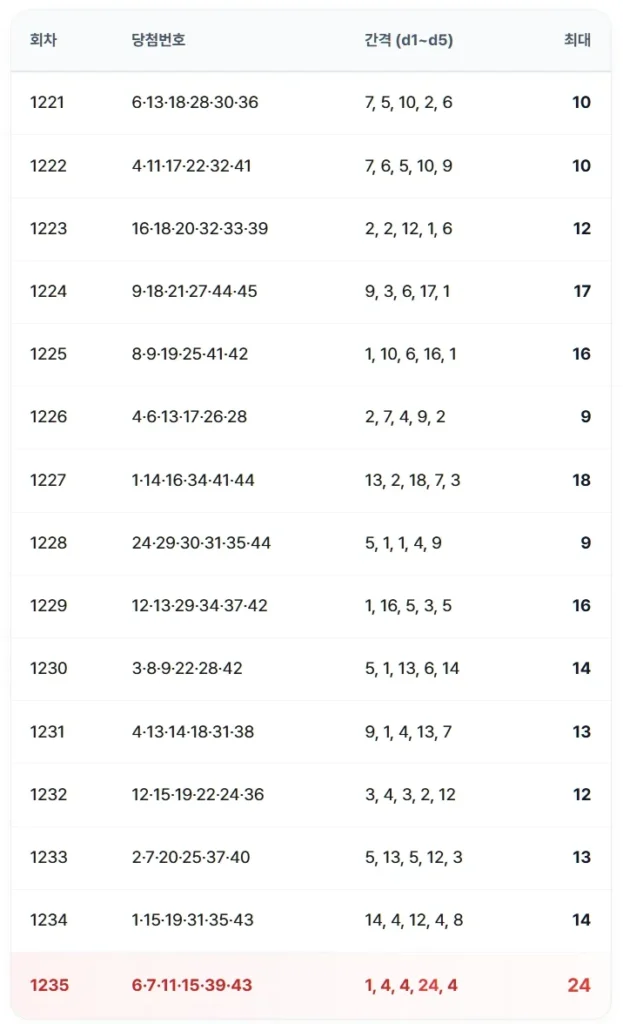Click round number 1230
This screenshot has width=623, height=1024.
click(48, 668)
